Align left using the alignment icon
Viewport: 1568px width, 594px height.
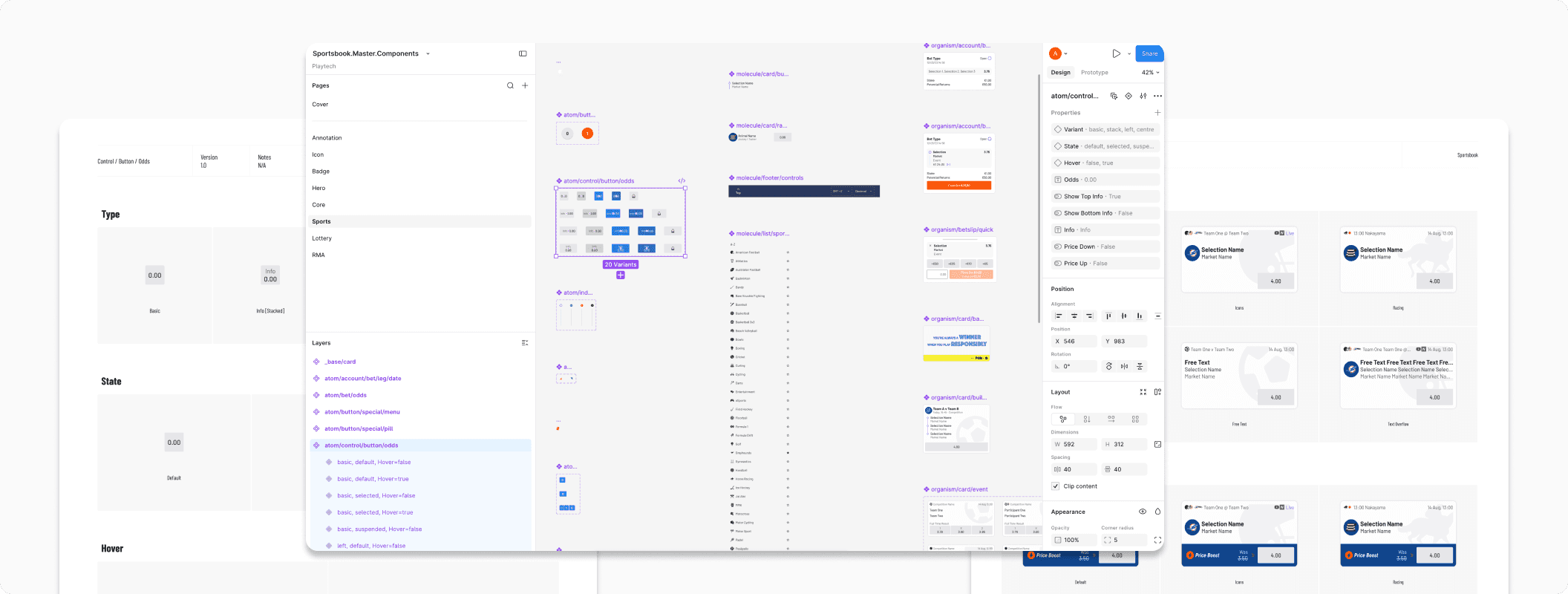[x=1059, y=316]
